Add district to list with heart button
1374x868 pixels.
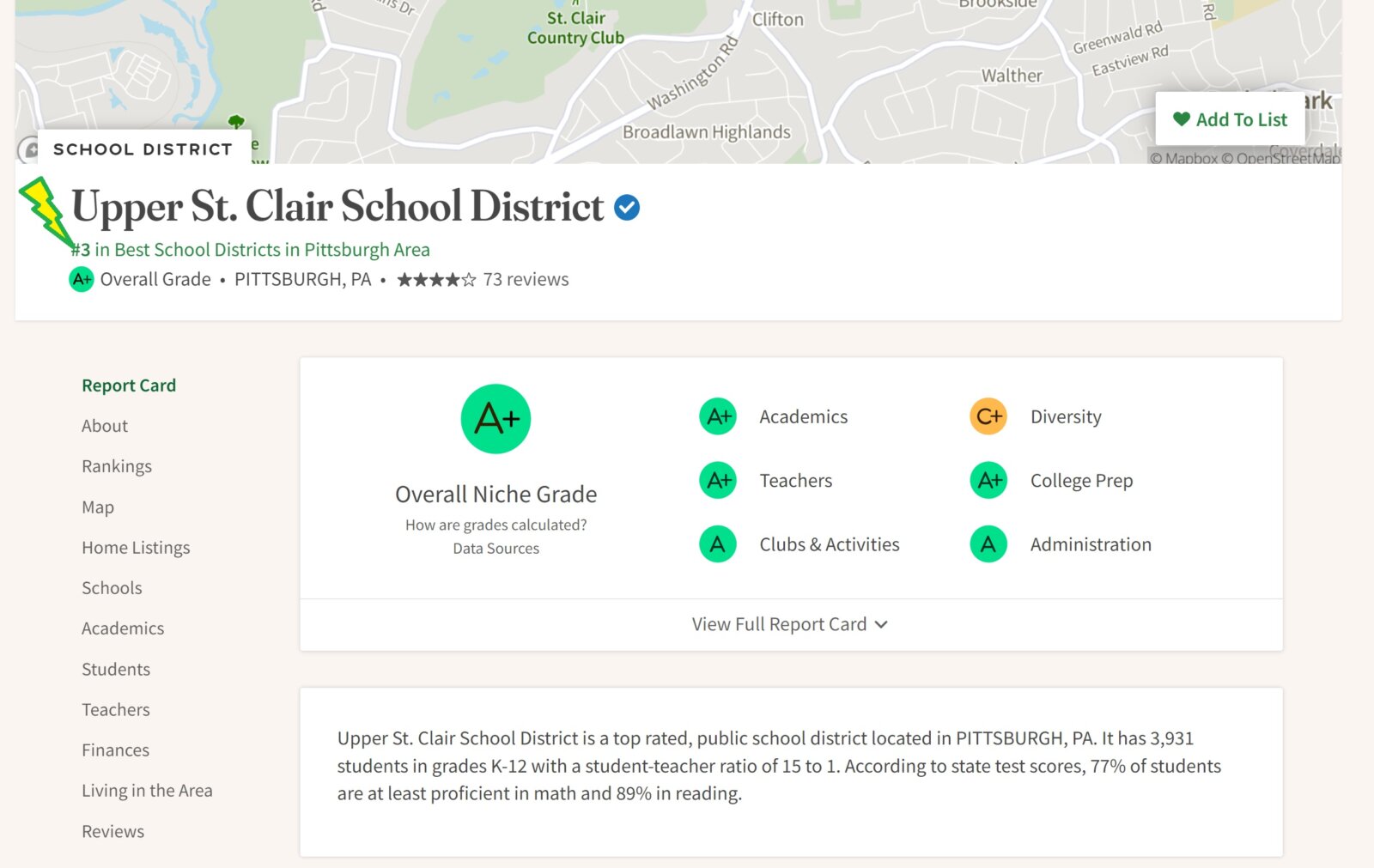tap(1230, 119)
